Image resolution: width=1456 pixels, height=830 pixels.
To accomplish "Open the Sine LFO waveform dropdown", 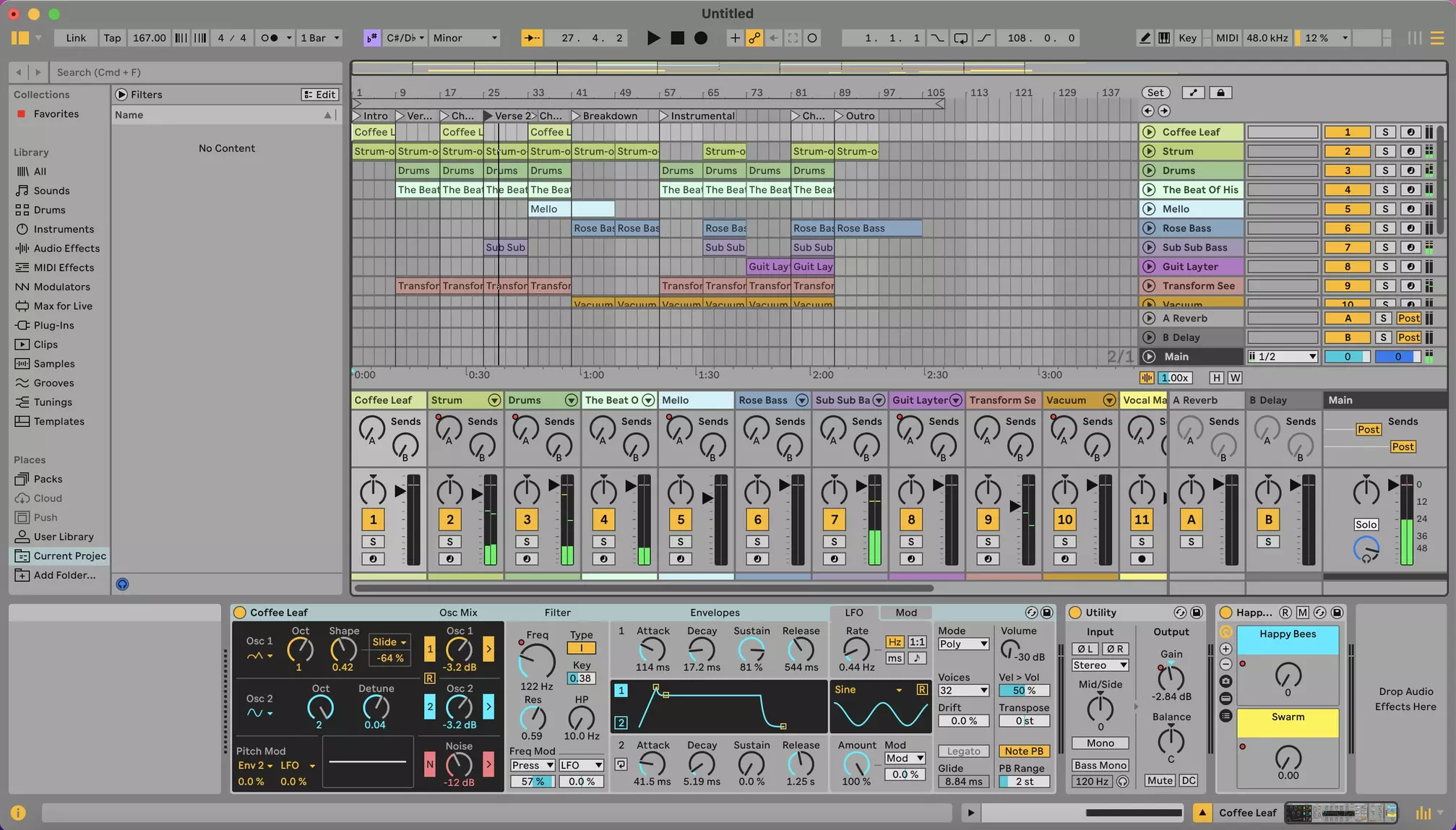I will point(869,690).
